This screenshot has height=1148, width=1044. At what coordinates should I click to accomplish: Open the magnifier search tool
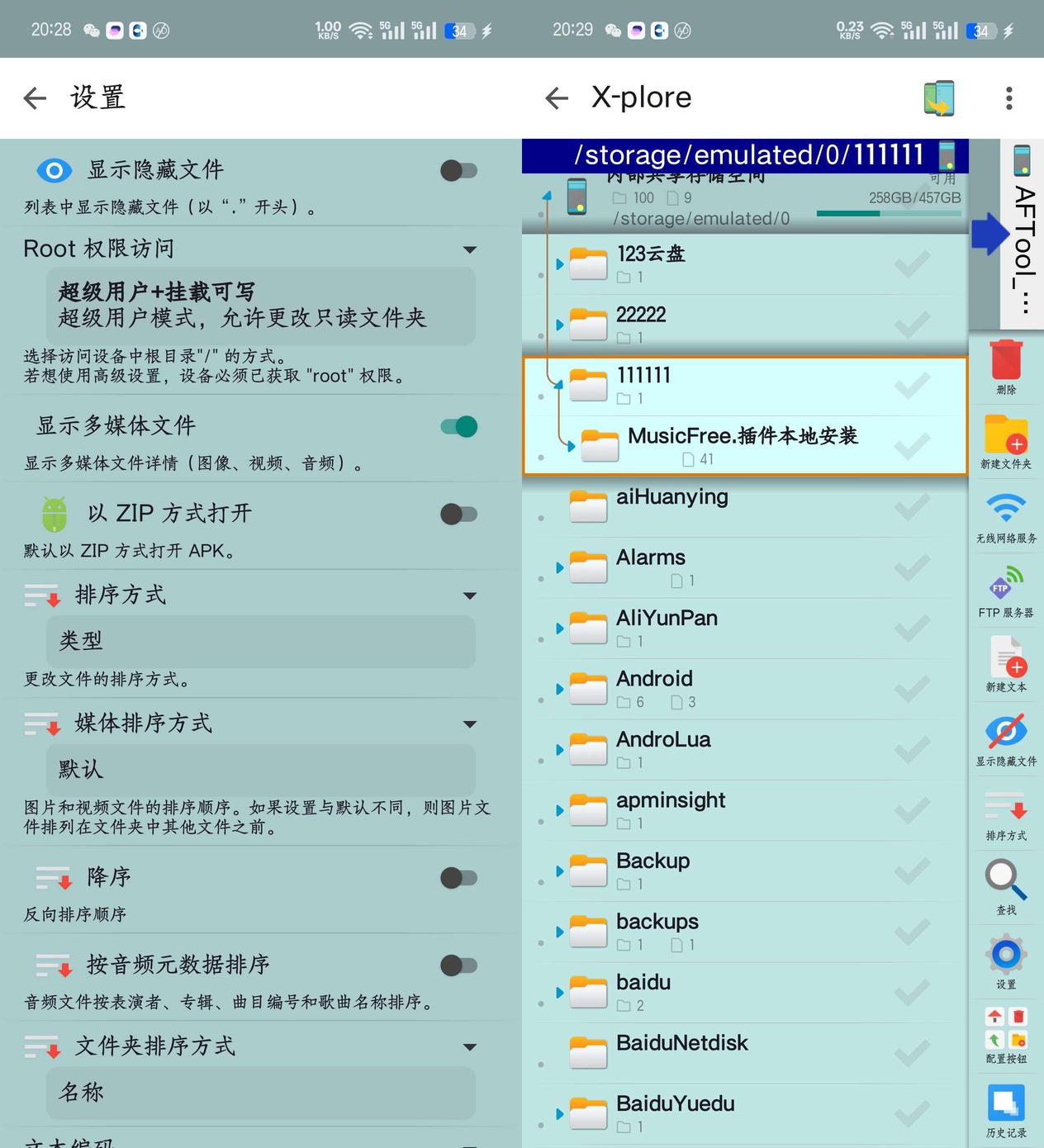1005,880
